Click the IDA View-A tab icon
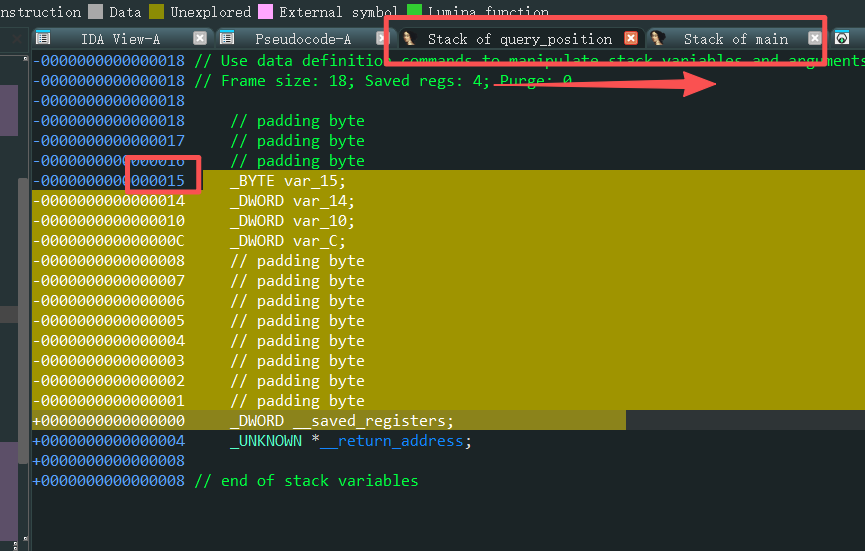 42,39
